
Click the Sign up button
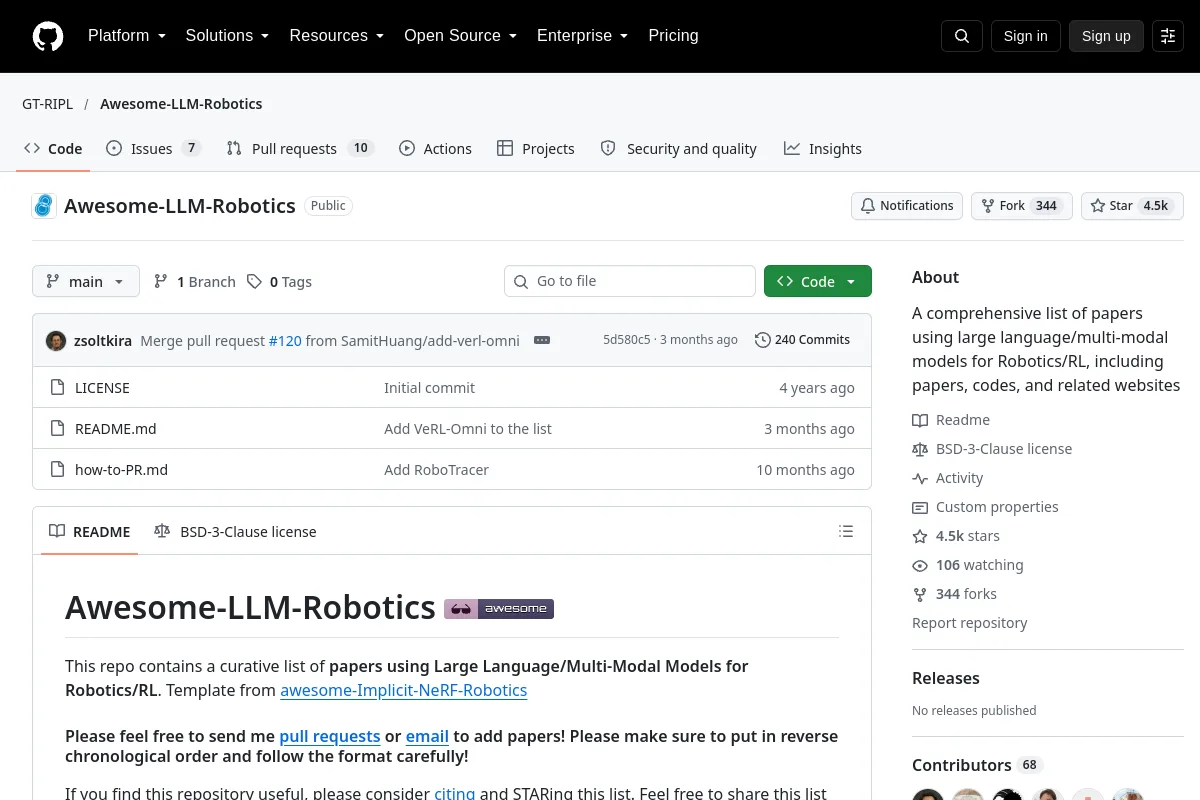click(x=1106, y=36)
